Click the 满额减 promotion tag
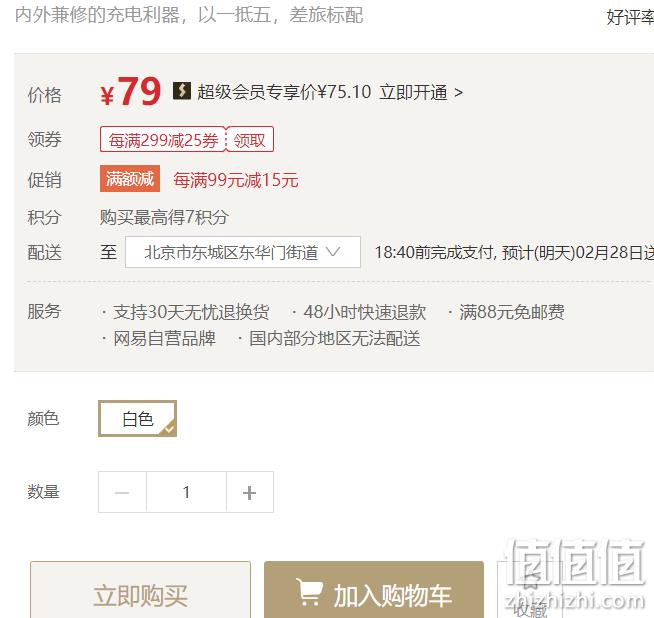654x618 pixels. [130, 179]
